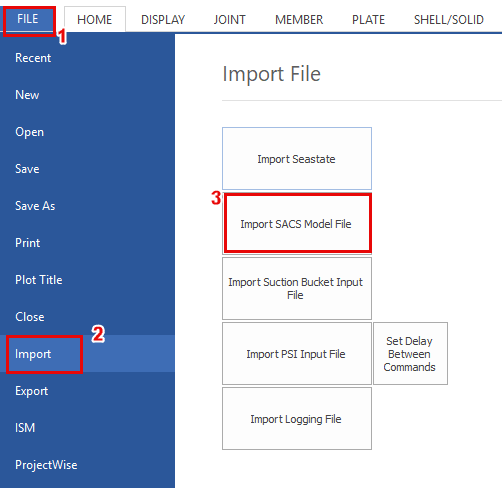The height and width of the screenshot is (488, 502).
Task: Click Import PSI Input File button
Action: click(297, 354)
